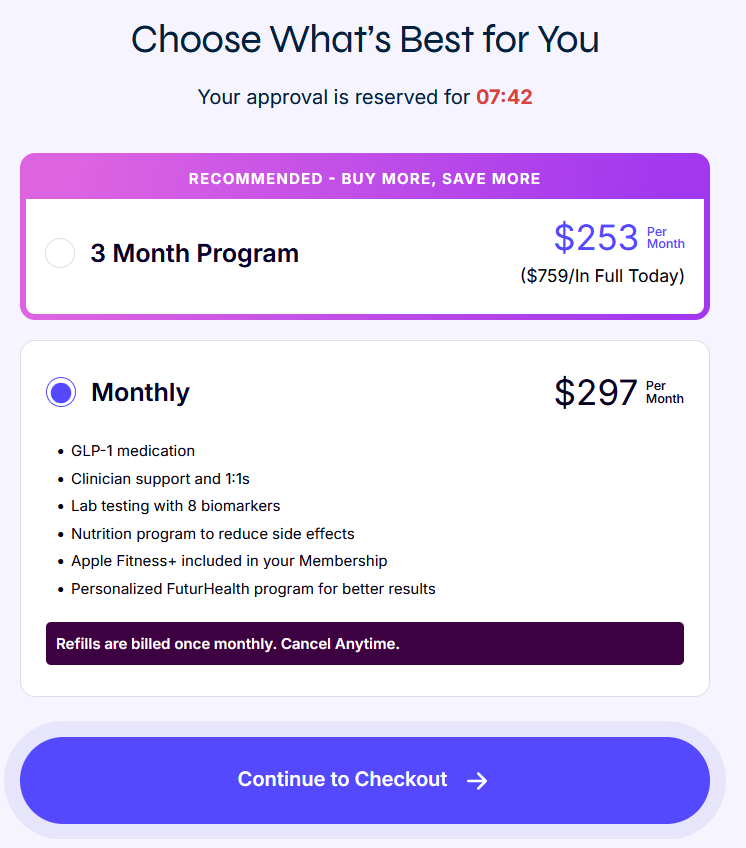The width and height of the screenshot is (746, 848).
Task: Click the "Refills are billed once monthly" notice
Action: click(228, 644)
